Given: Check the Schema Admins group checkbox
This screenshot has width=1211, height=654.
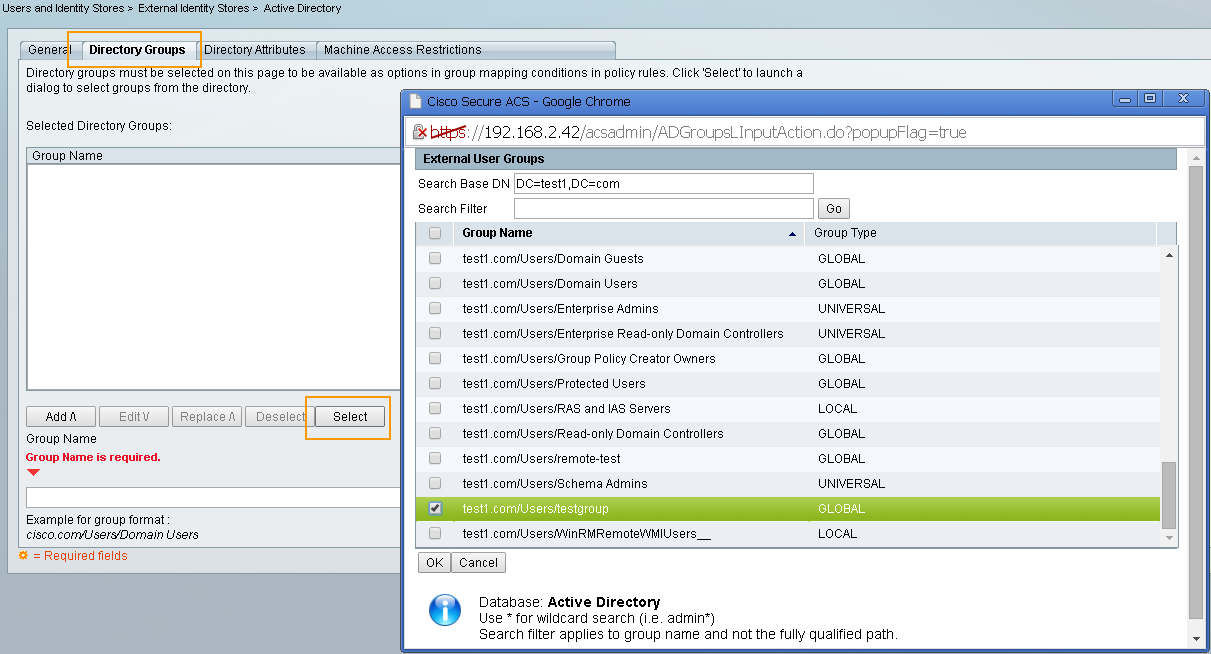Looking at the screenshot, I should tap(435, 483).
